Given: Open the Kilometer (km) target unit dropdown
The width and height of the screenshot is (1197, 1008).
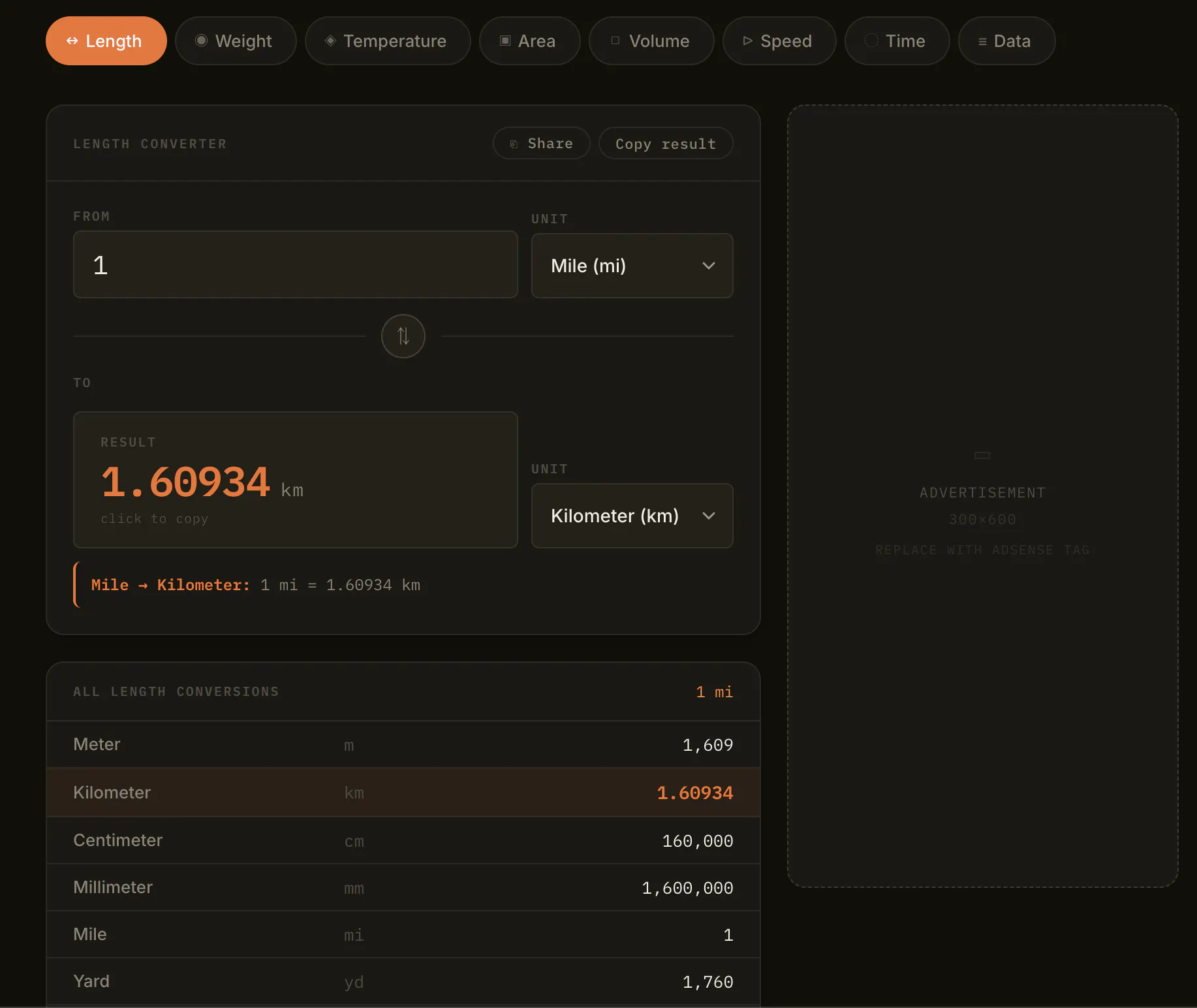Looking at the screenshot, I should (x=632, y=516).
